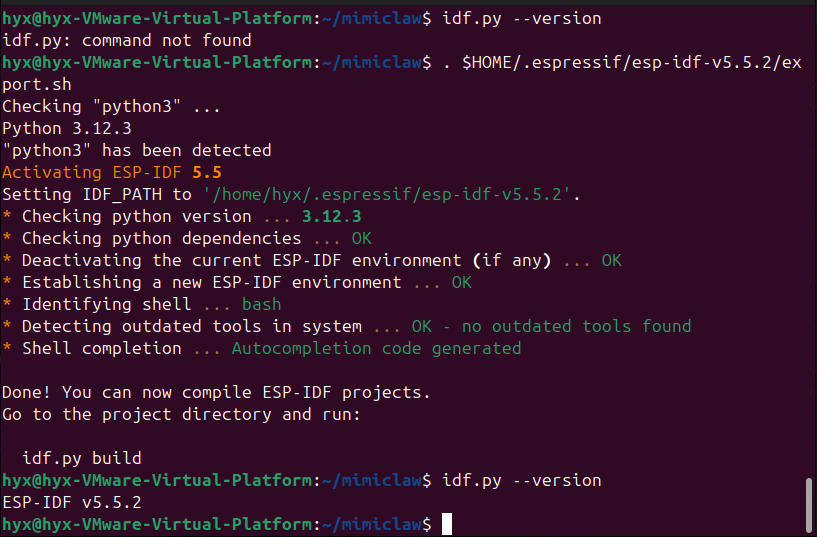Click the terminal scrollbar handle

tap(809, 504)
